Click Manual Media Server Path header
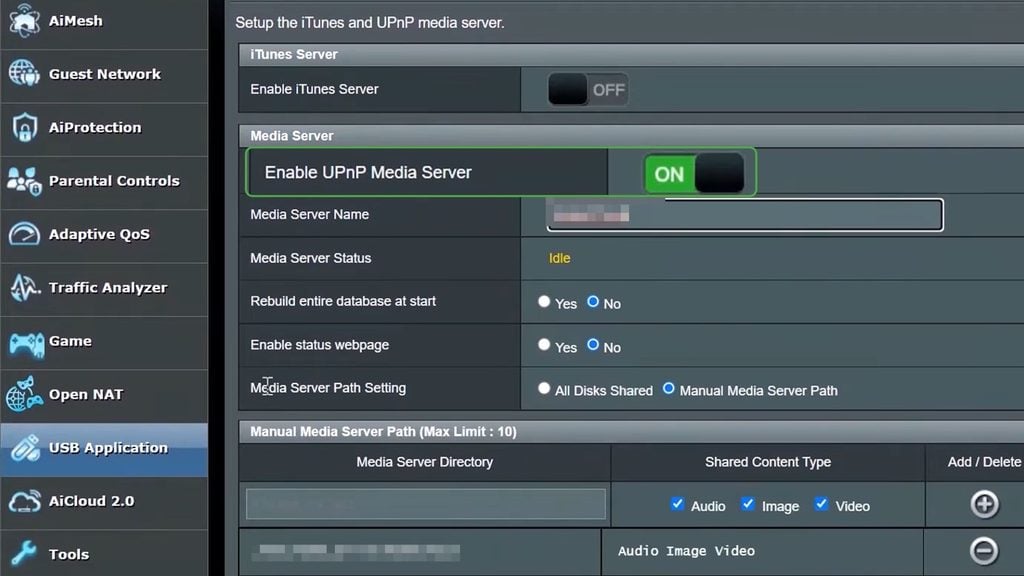The width and height of the screenshot is (1024, 576). coord(383,432)
